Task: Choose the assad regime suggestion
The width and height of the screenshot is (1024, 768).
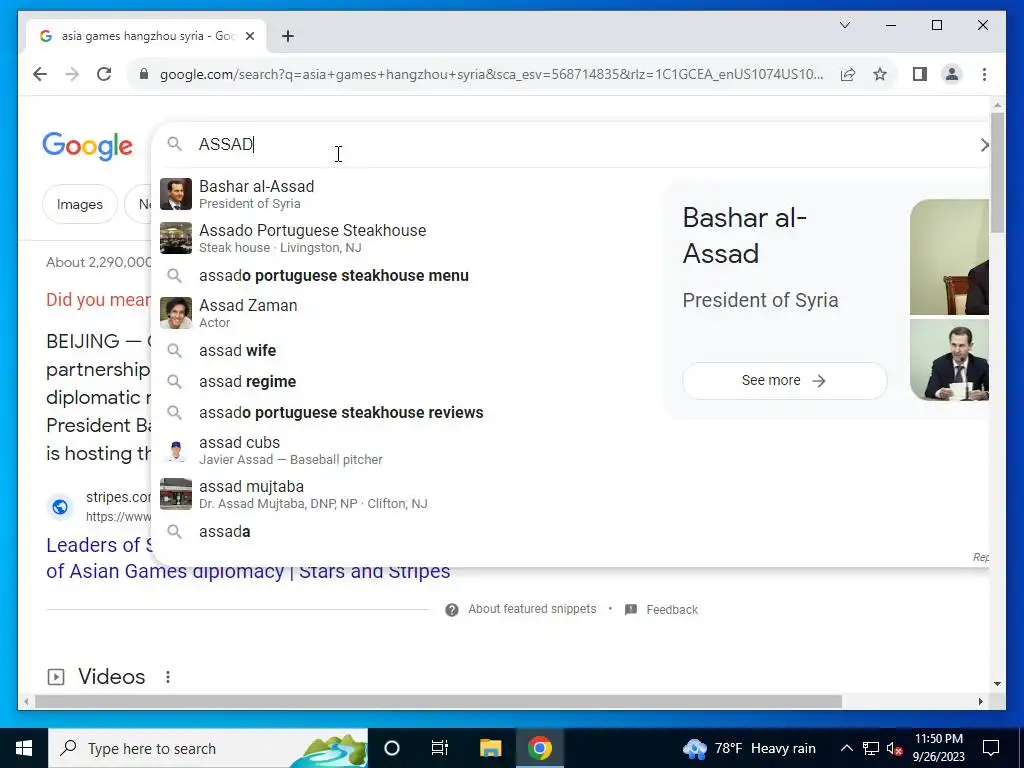Action: point(405,381)
